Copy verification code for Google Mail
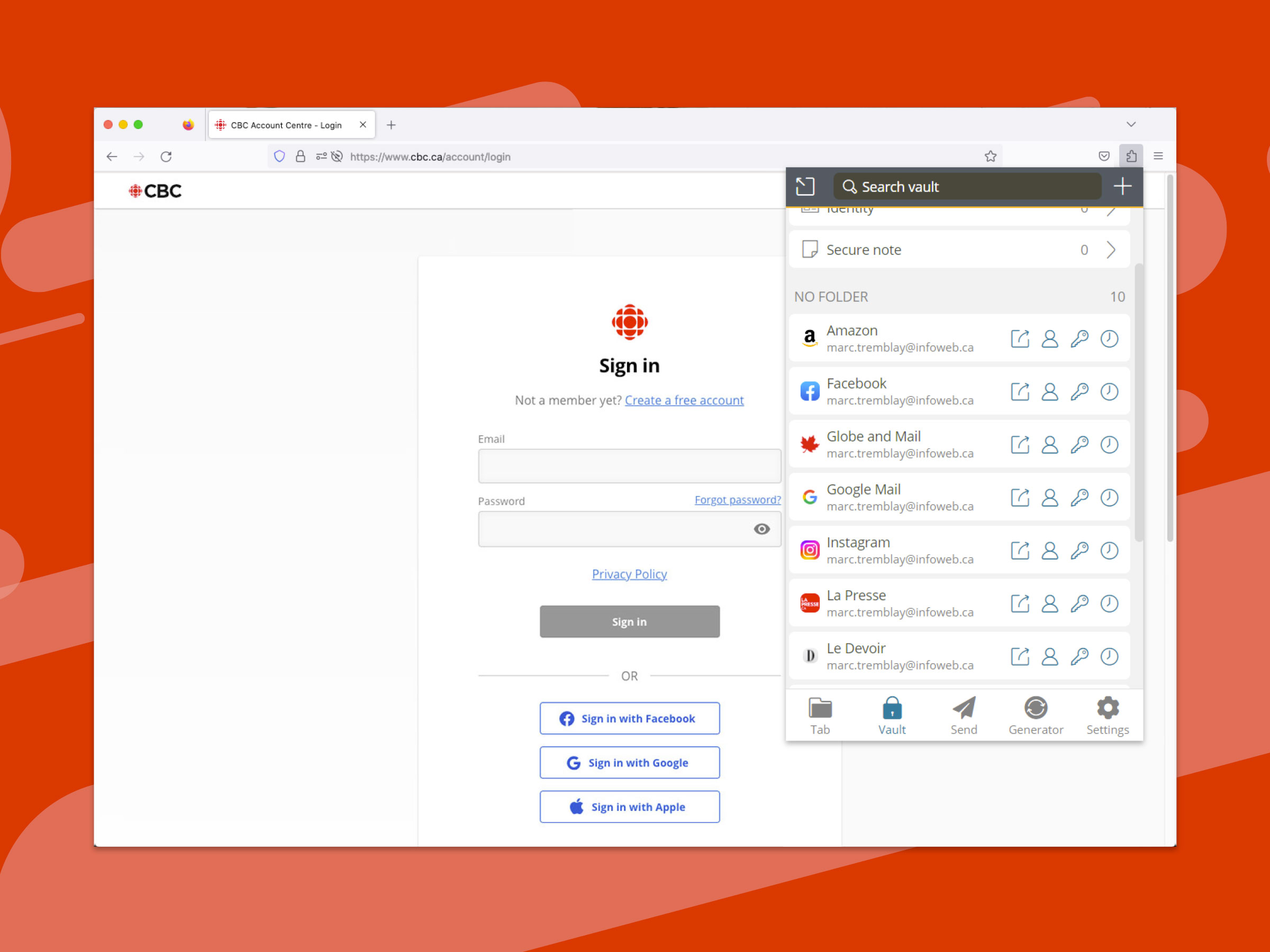Image resolution: width=1270 pixels, height=952 pixels. [x=1109, y=498]
